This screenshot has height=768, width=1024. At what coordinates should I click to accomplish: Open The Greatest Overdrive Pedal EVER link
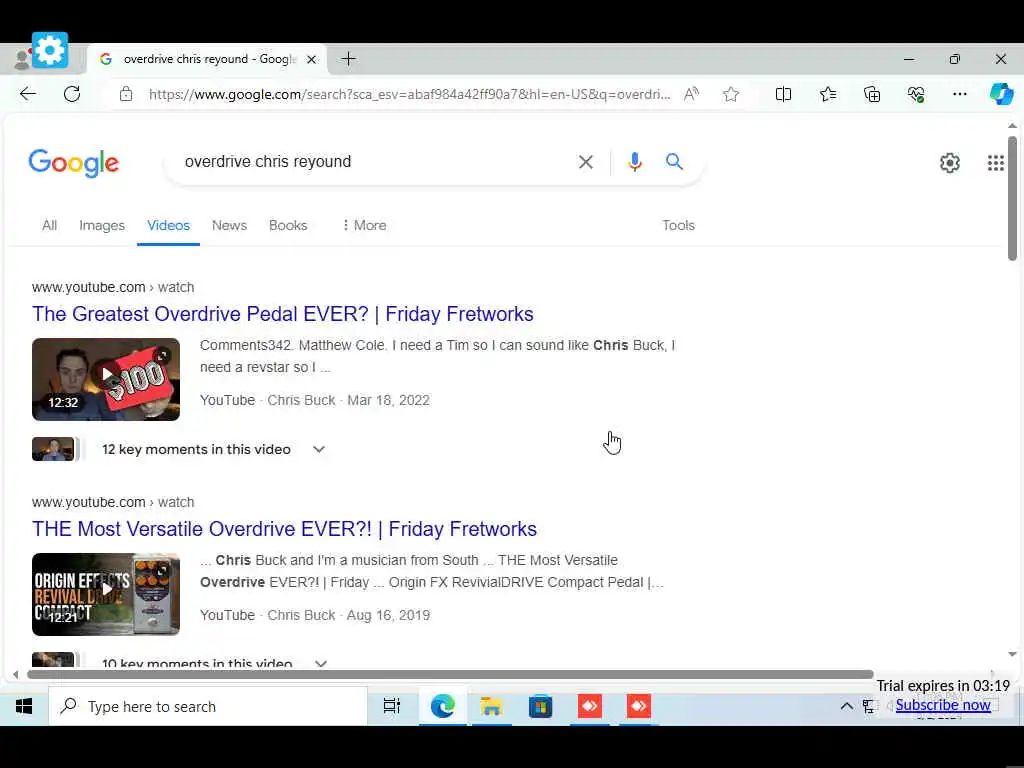click(x=283, y=314)
